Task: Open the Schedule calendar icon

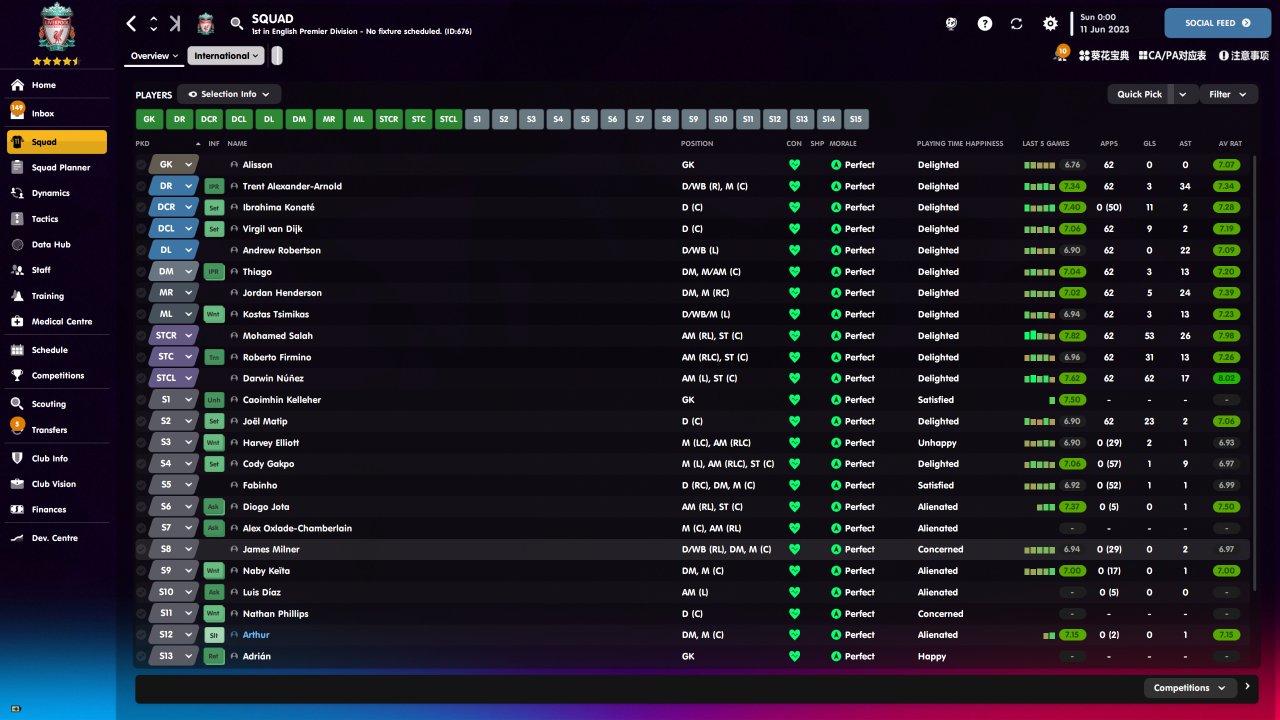Action: coord(17,350)
